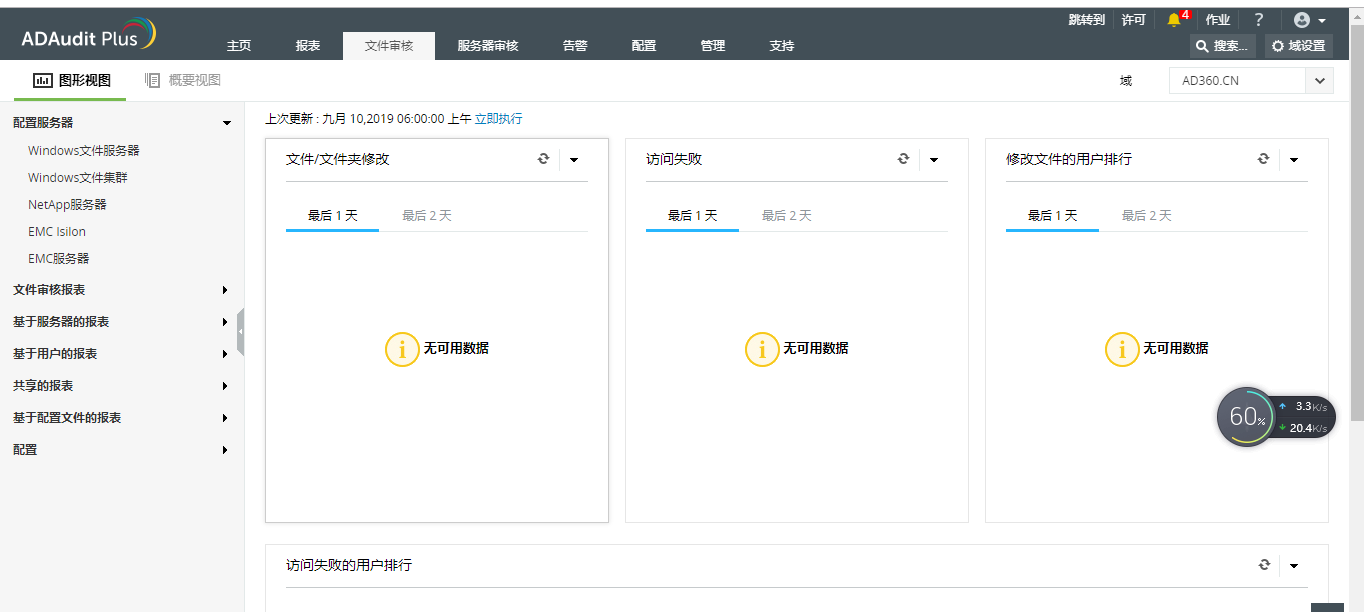Image resolution: width=1364 pixels, height=612 pixels.
Task: Click the 立即执行 link
Action: click(x=498, y=119)
